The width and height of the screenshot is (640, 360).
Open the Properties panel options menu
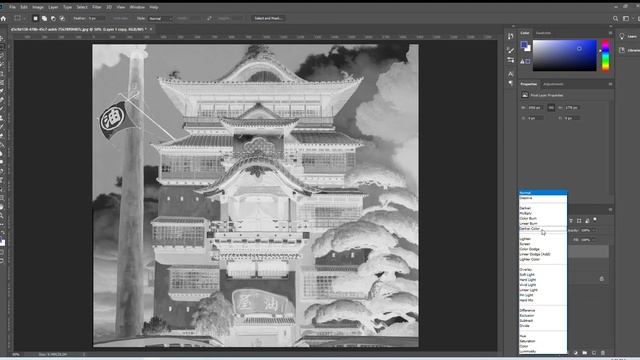610,84
